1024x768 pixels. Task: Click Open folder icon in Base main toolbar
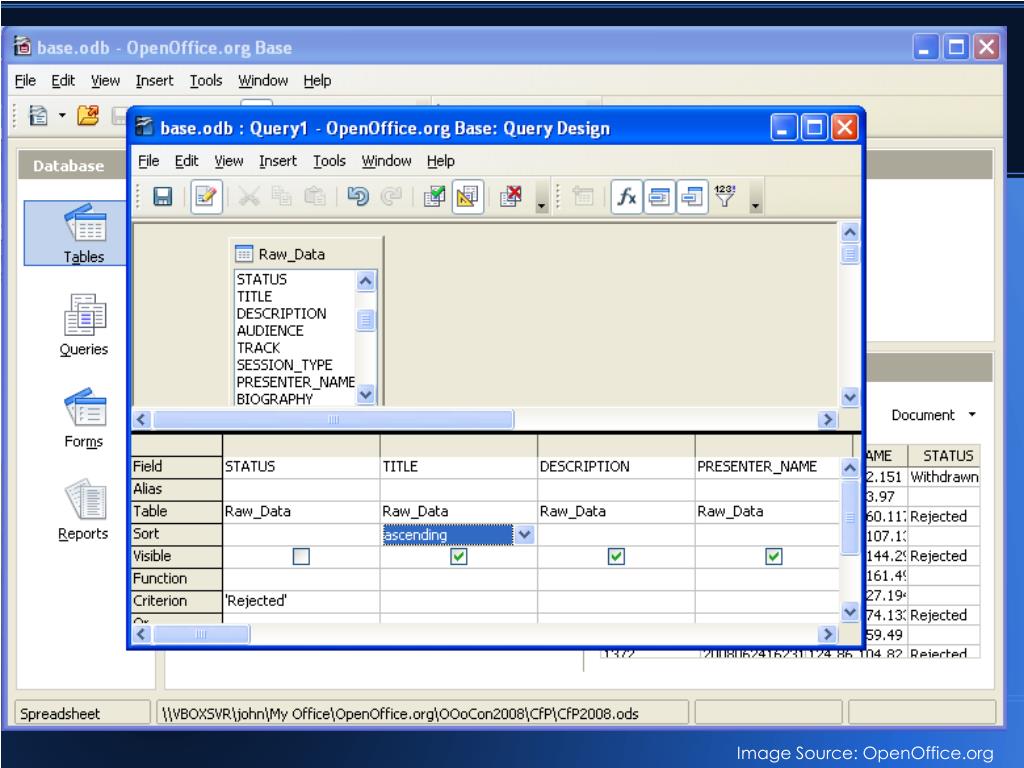[x=88, y=116]
